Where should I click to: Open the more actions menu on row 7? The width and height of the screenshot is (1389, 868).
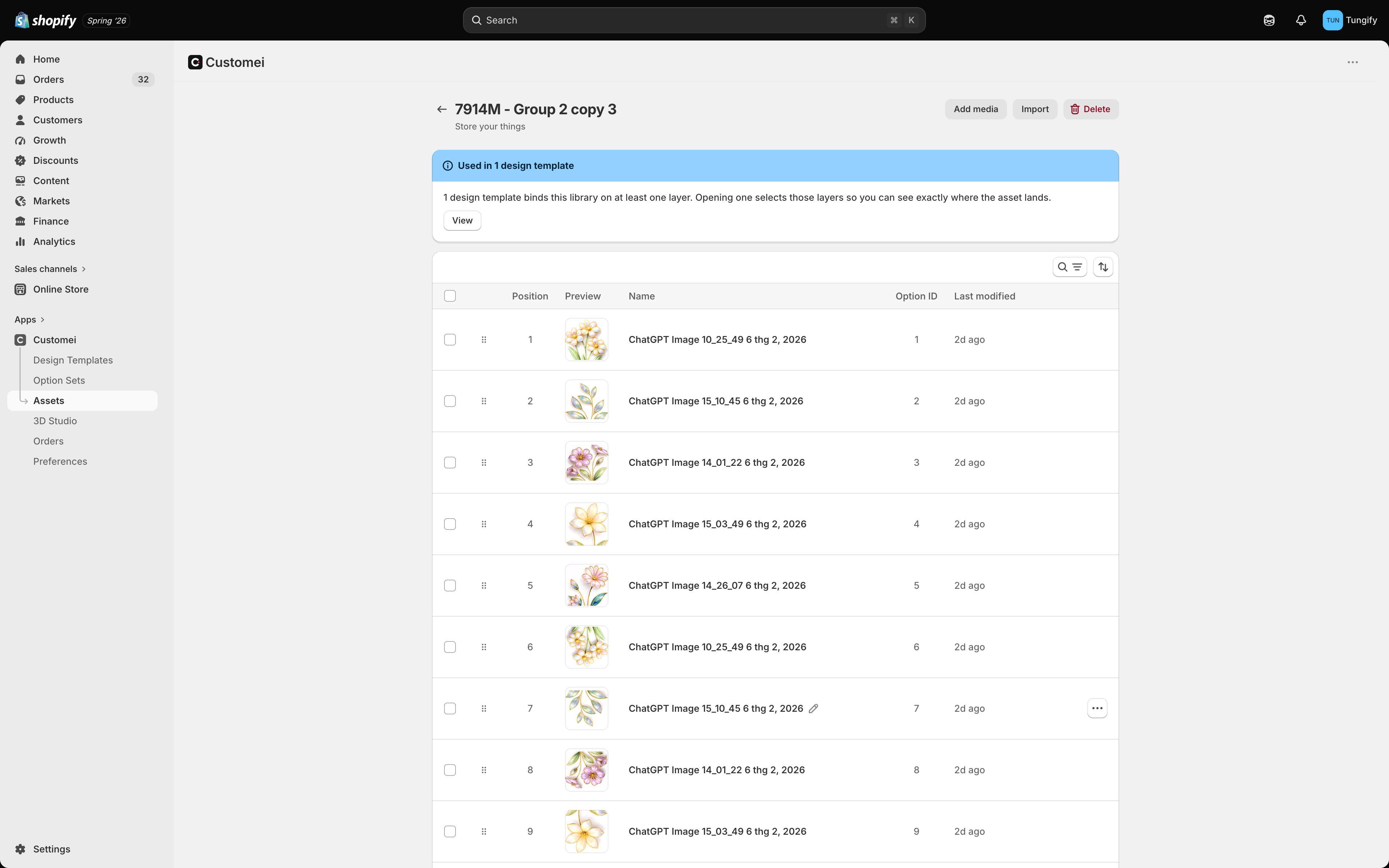(x=1097, y=709)
